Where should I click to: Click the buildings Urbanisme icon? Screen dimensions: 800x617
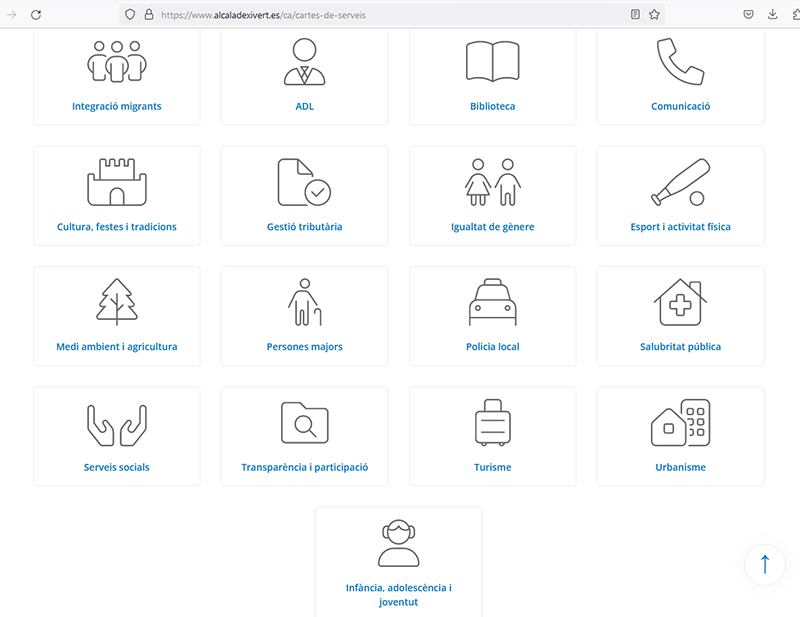[680, 422]
